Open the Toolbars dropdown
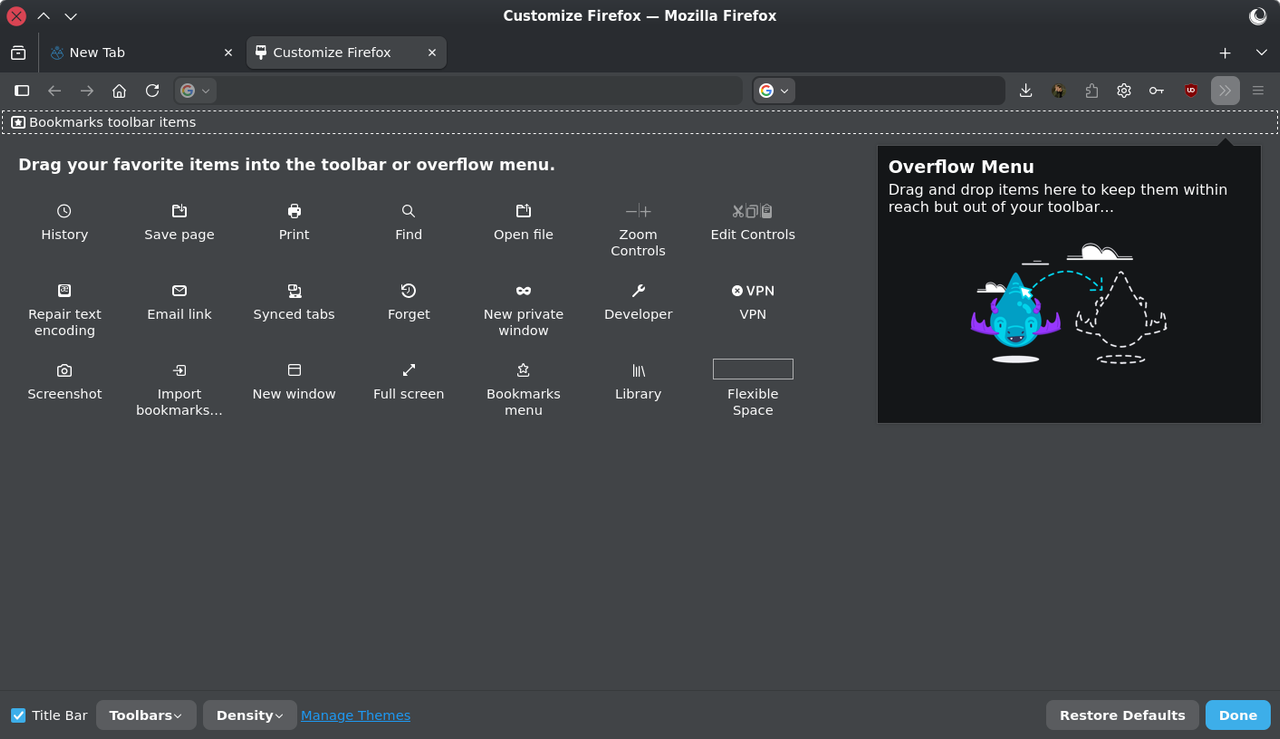The image size is (1280, 739). [x=146, y=715]
